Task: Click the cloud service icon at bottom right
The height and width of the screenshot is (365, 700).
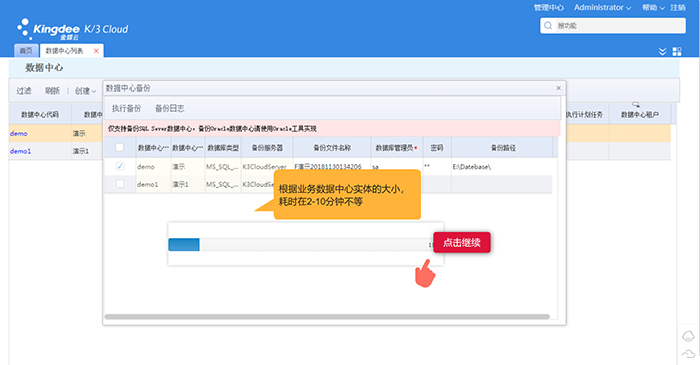Action: coord(688,336)
